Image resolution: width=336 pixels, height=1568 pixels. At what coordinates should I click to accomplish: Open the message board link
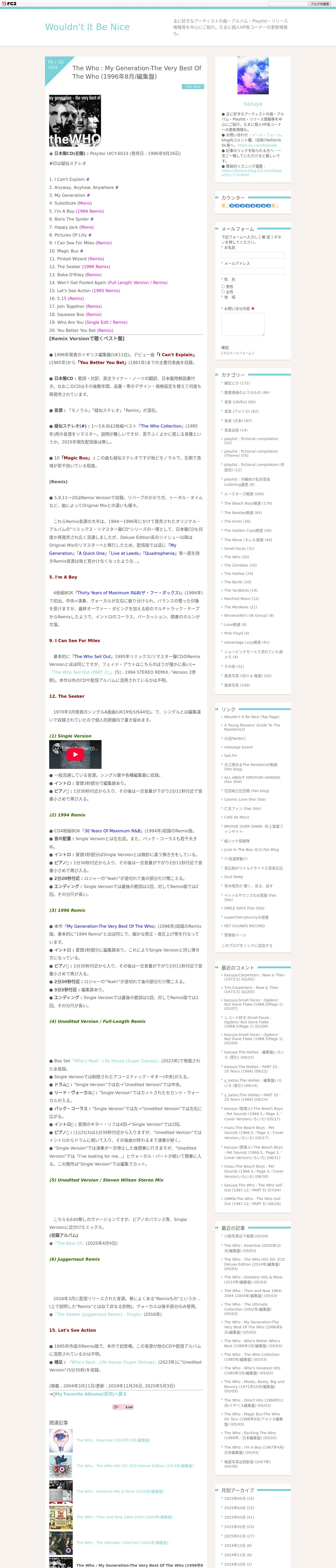point(238,747)
